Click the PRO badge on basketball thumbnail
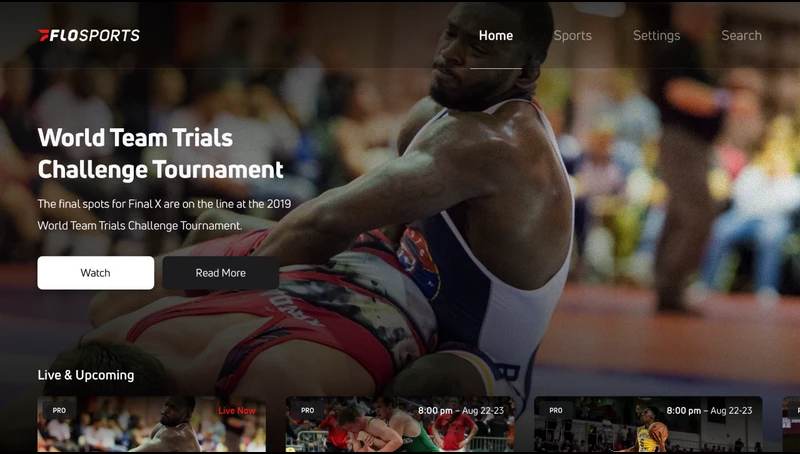The height and width of the screenshot is (454, 800). tap(556, 410)
